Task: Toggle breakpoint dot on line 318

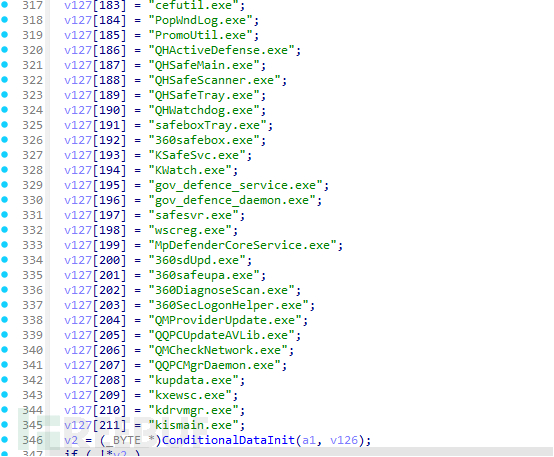Action: click(x=5, y=20)
